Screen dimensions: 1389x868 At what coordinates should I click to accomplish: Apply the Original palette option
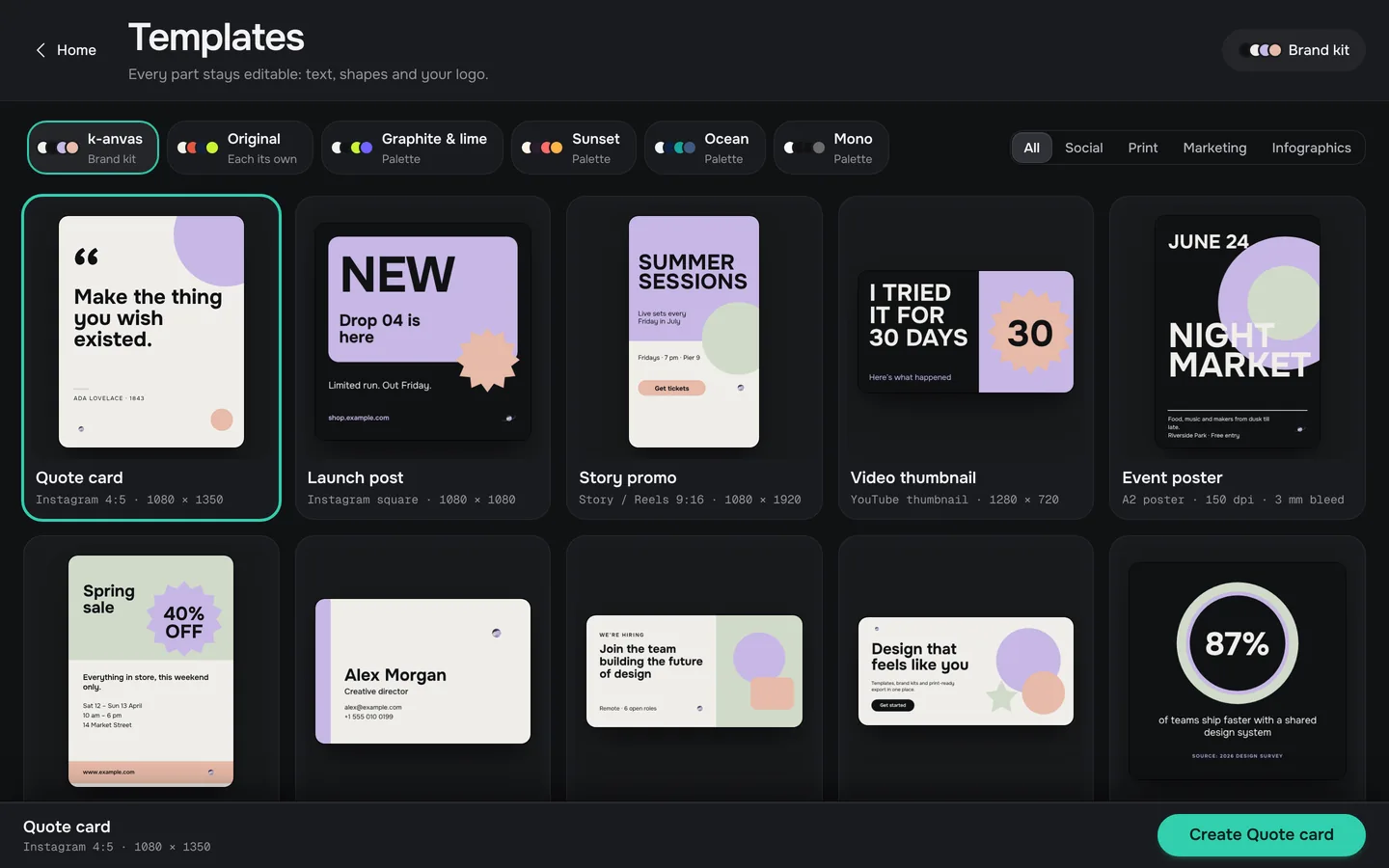pos(240,148)
